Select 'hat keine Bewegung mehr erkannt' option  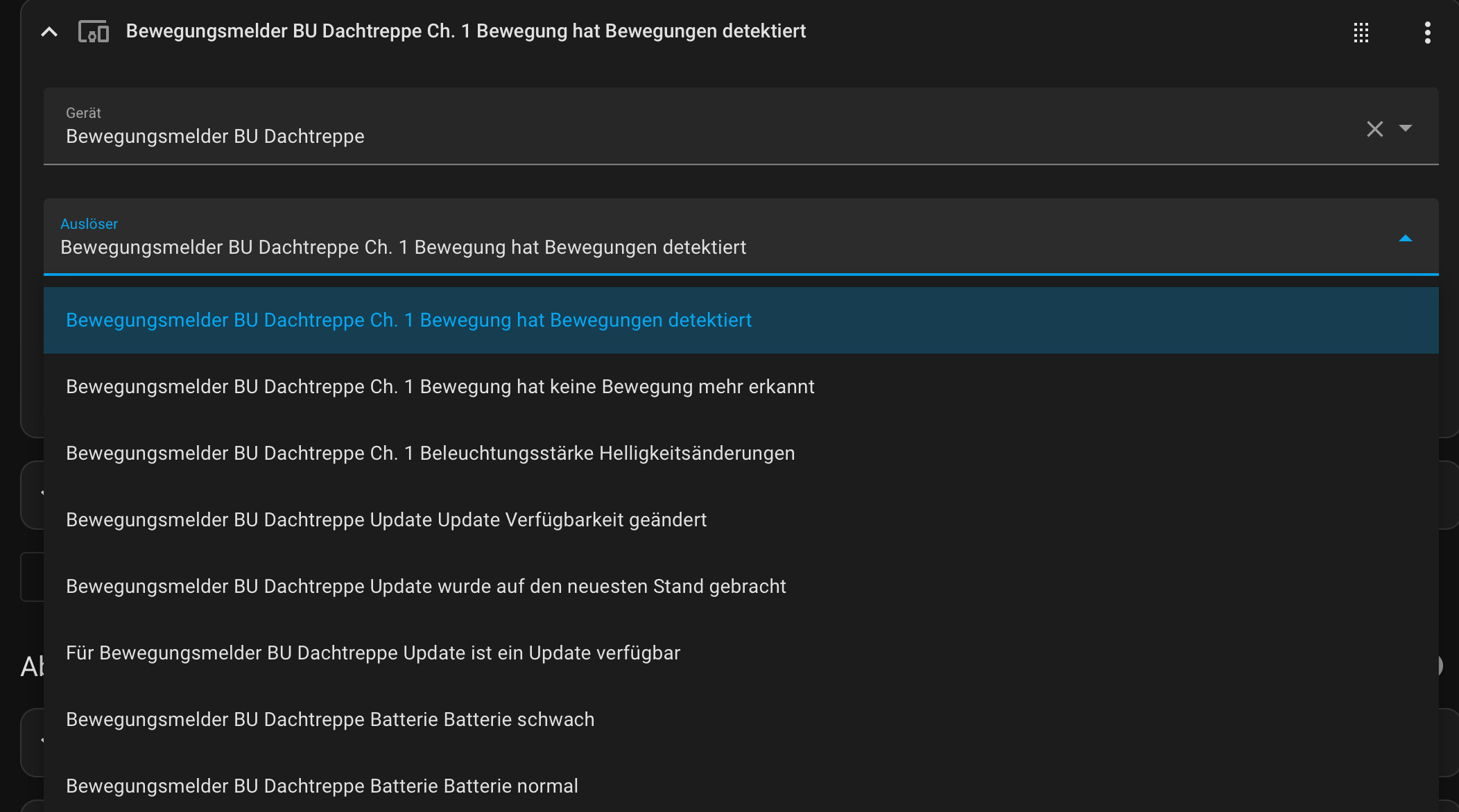coord(440,387)
